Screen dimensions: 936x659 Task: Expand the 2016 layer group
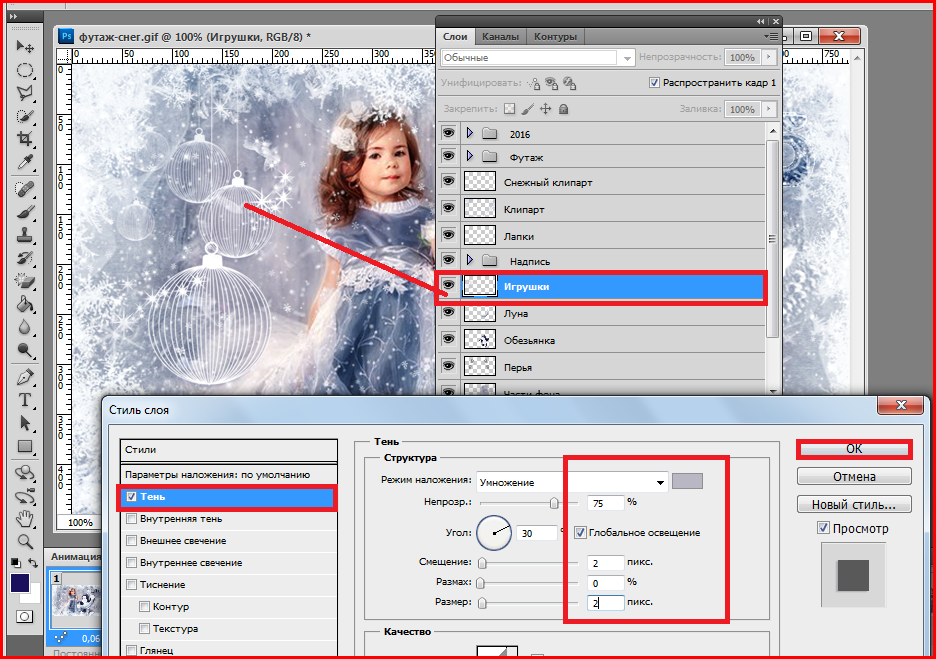pos(470,133)
